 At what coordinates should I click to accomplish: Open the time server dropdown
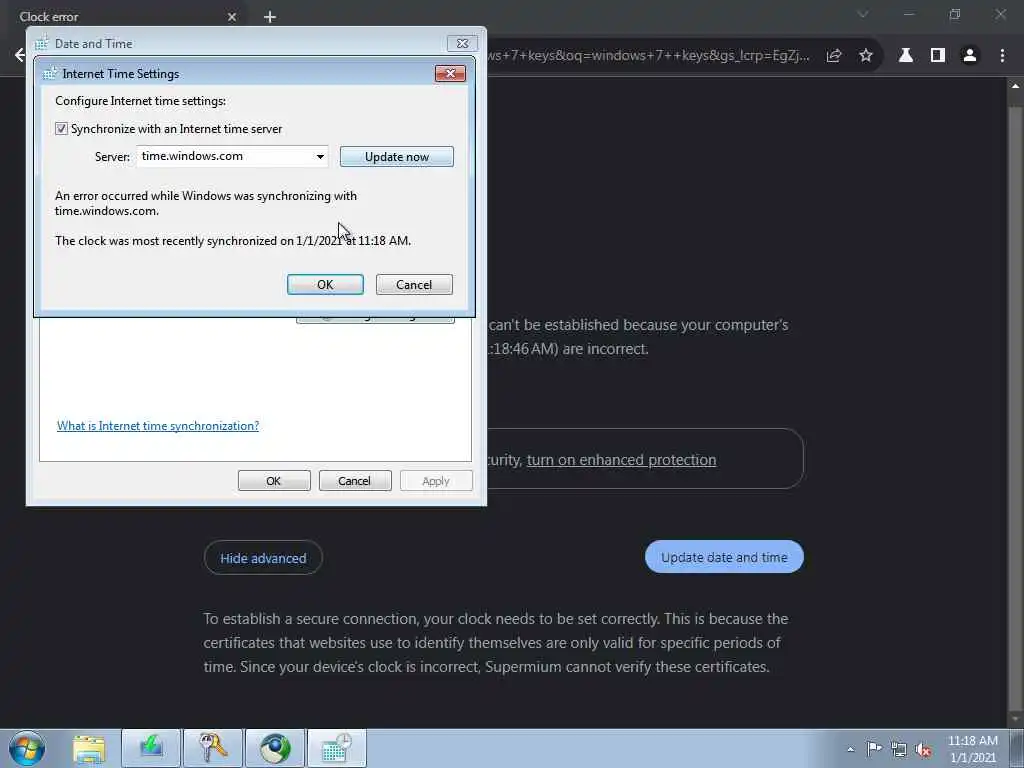pyautogui.click(x=320, y=157)
